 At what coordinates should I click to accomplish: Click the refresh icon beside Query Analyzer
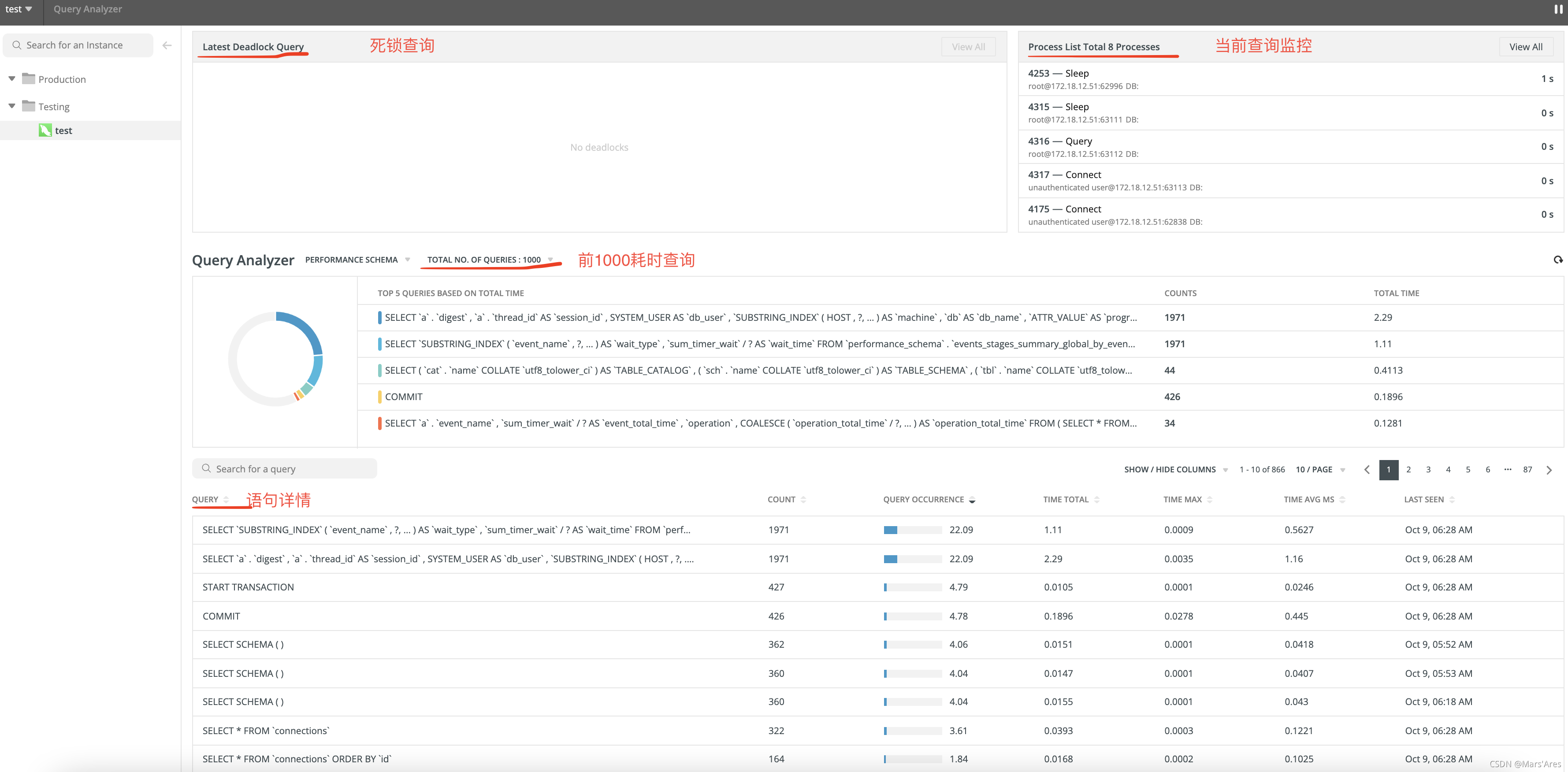1558,260
